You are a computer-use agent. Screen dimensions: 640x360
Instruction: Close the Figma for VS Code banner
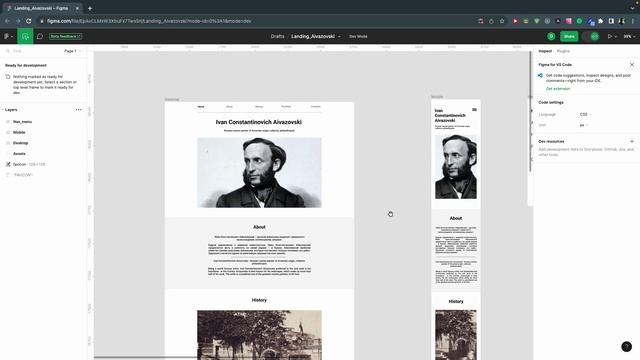(x=632, y=64)
